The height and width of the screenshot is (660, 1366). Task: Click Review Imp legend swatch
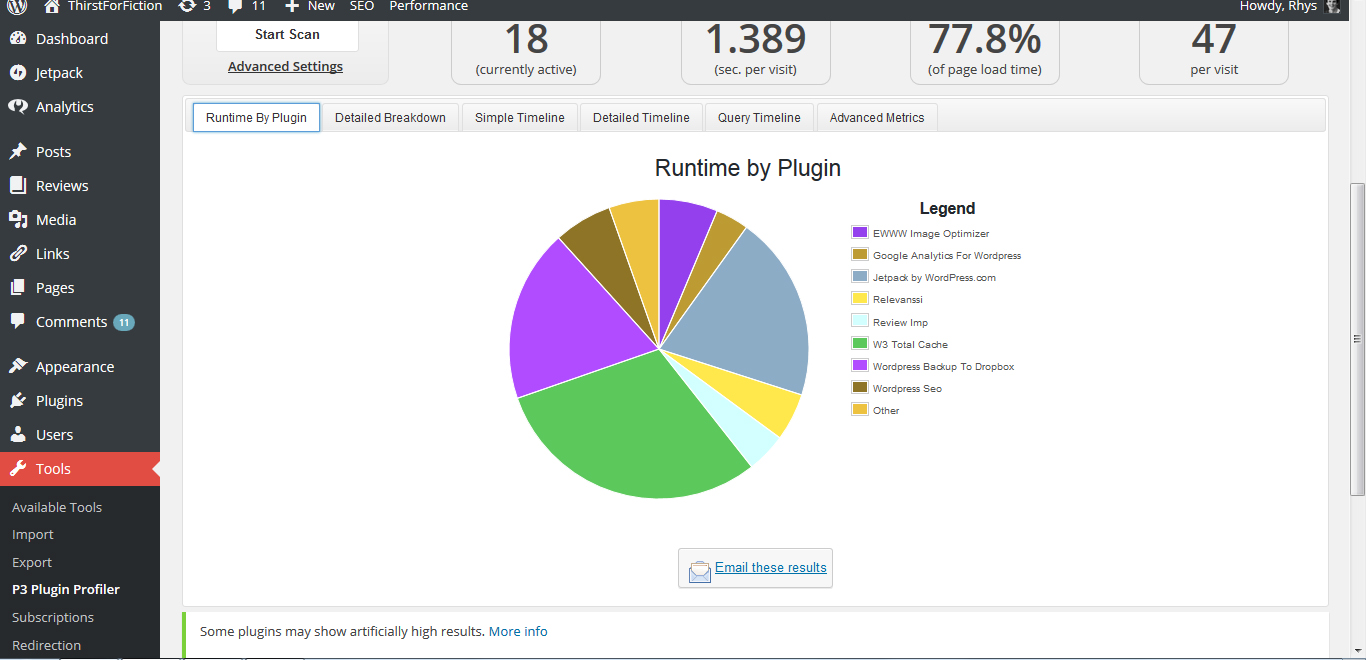(860, 321)
